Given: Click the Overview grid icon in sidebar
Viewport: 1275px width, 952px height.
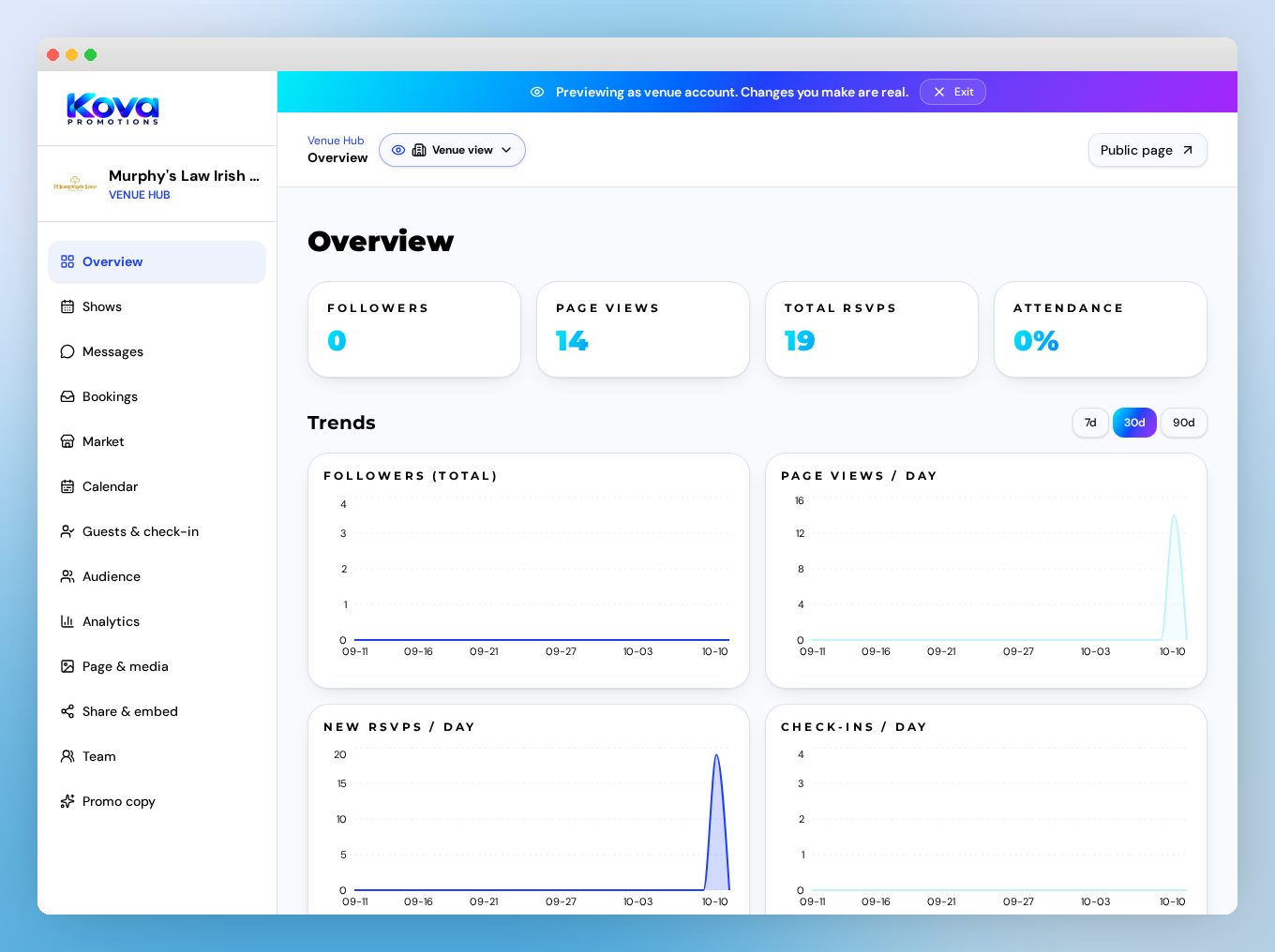Looking at the screenshot, I should coord(67,261).
